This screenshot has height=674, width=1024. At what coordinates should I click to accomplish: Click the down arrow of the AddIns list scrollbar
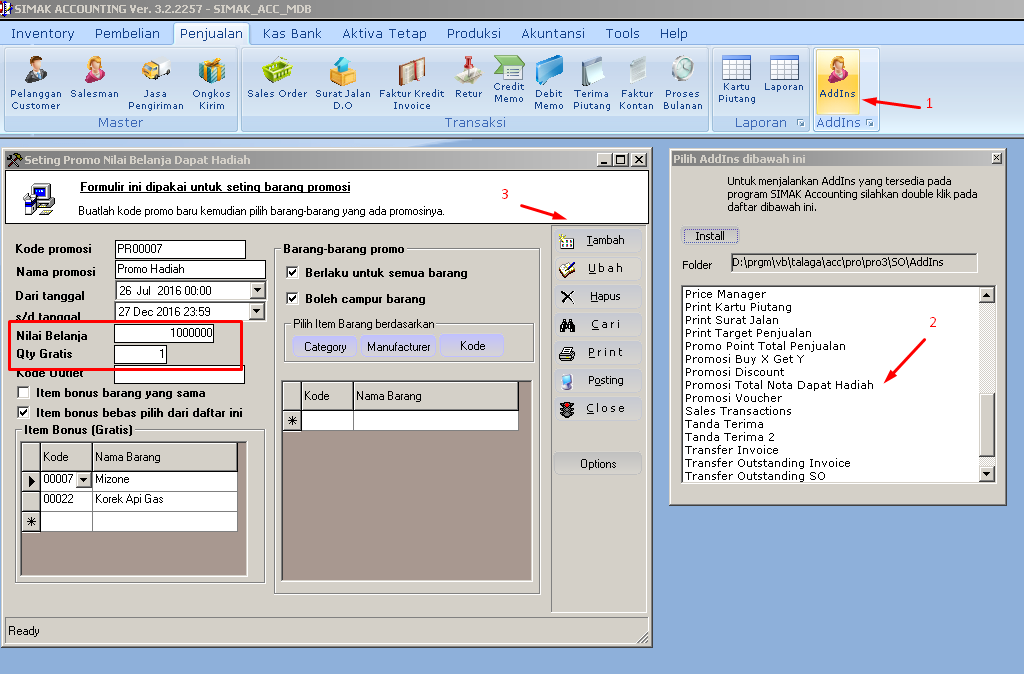(986, 474)
